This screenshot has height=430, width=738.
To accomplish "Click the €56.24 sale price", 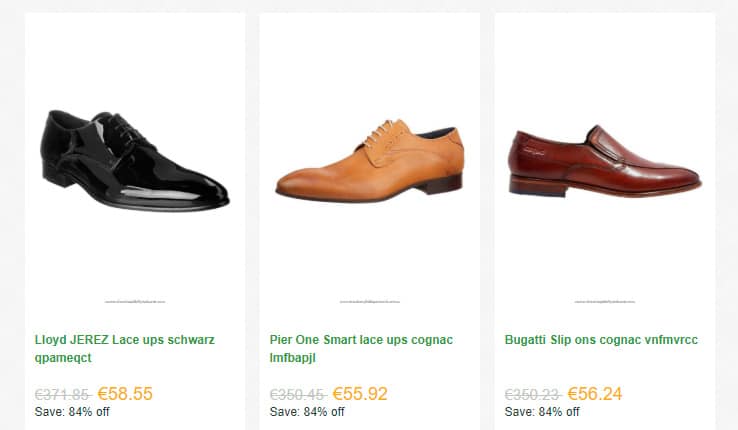I will point(594,394).
